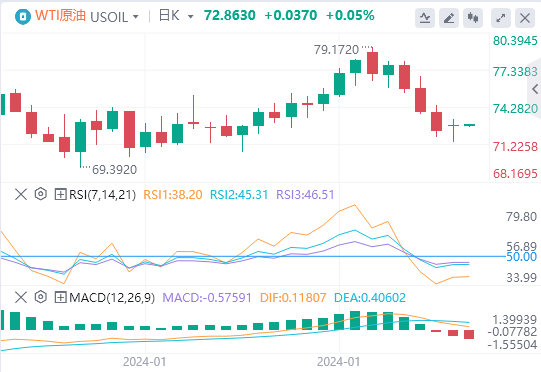Viewport: 541px width, 372px height.
Task: Click the change value +0.0370
Action: [291, 16]
